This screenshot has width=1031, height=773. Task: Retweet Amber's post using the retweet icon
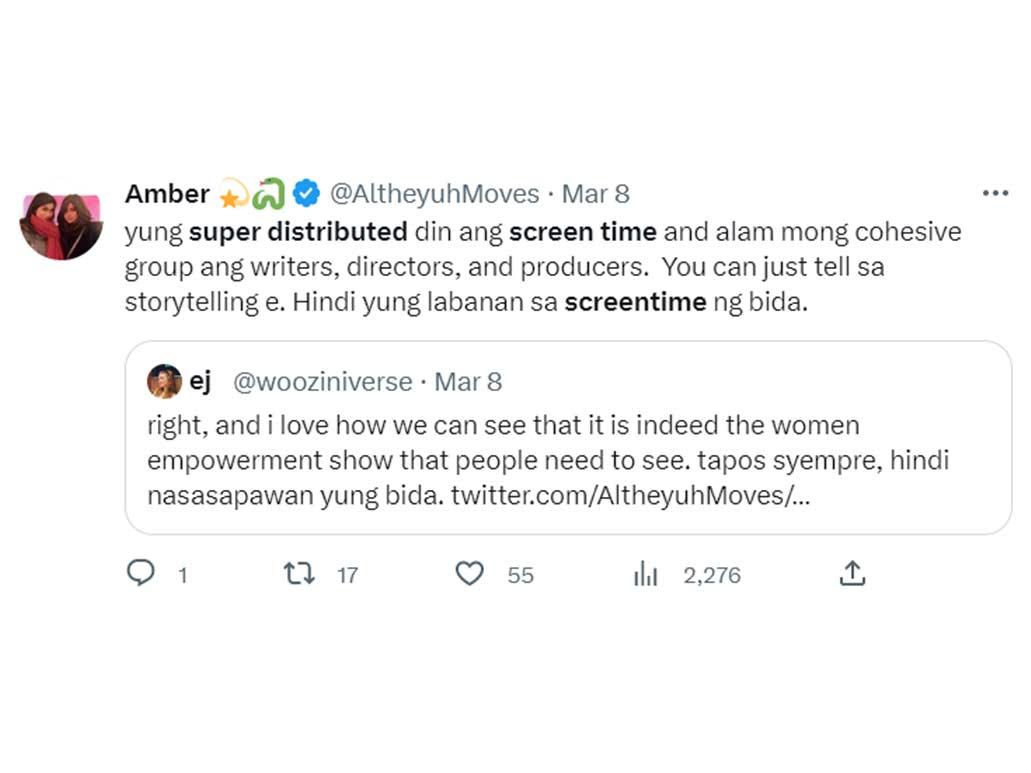299,573
